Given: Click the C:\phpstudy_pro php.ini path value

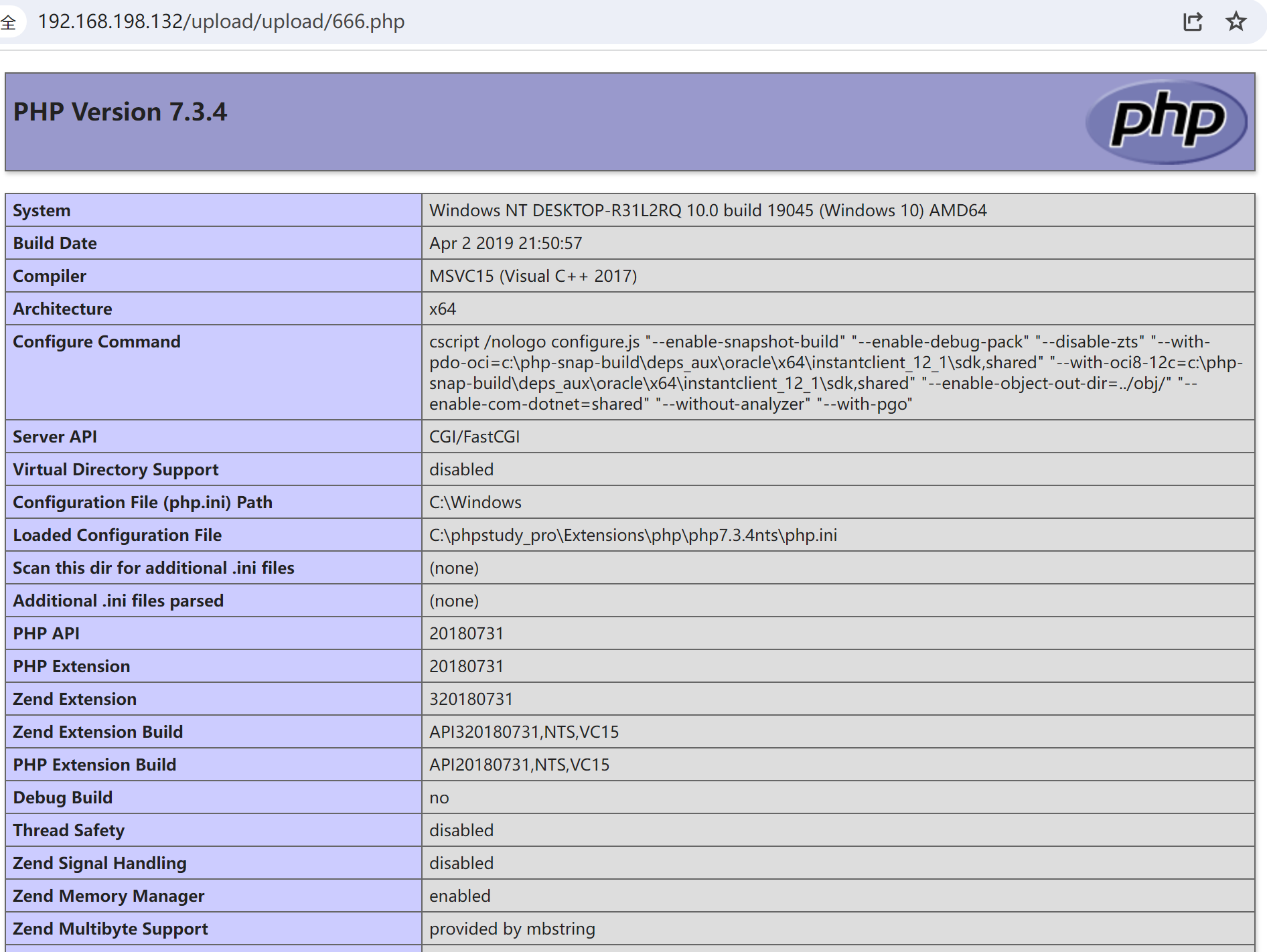Looking at the screenshot, I should click(x=633, y=535).
